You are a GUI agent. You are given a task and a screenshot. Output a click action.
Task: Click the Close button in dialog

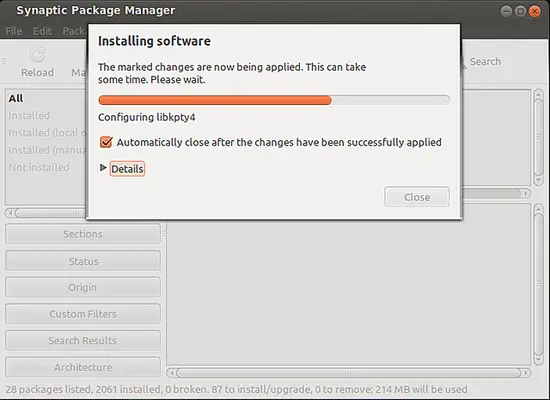(417, 197)
